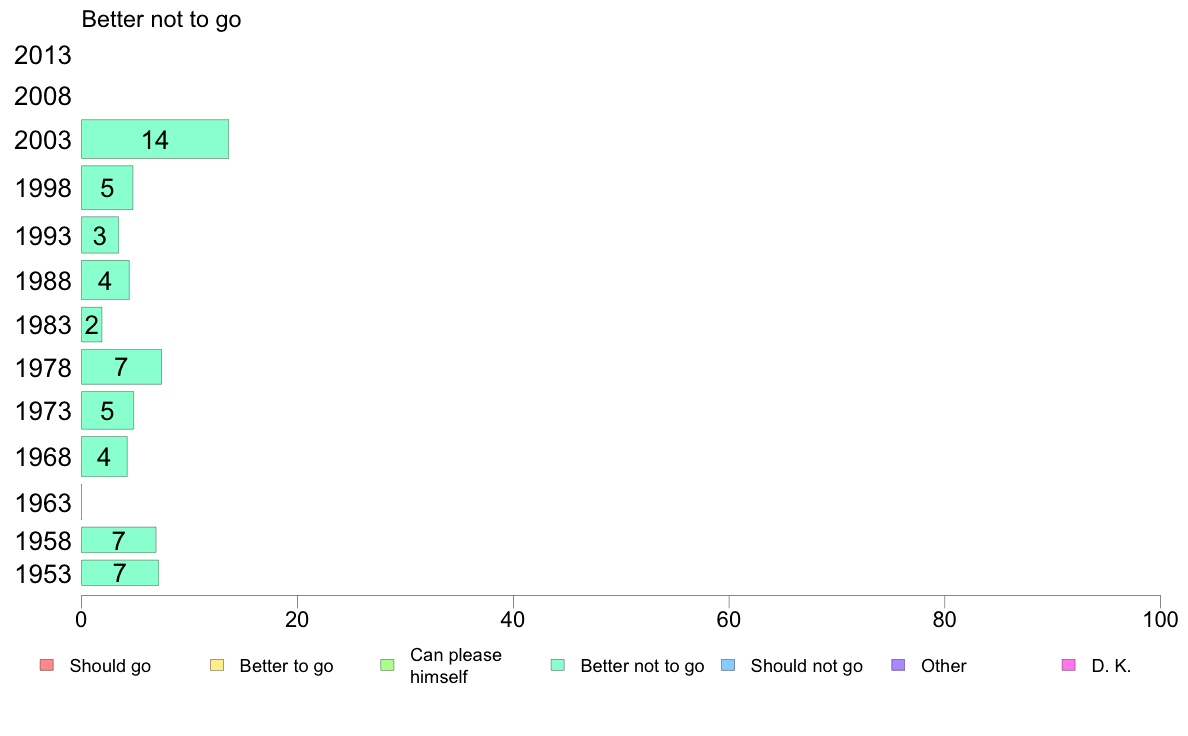1188x736 pixels.
Task: Click the yellow Better to go swatch
Action: 217,666
